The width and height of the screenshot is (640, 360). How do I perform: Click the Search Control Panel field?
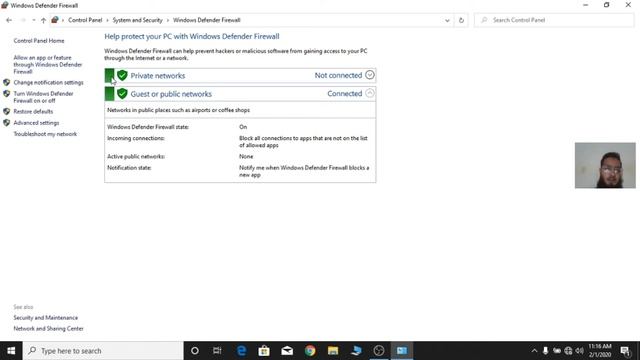554,20
